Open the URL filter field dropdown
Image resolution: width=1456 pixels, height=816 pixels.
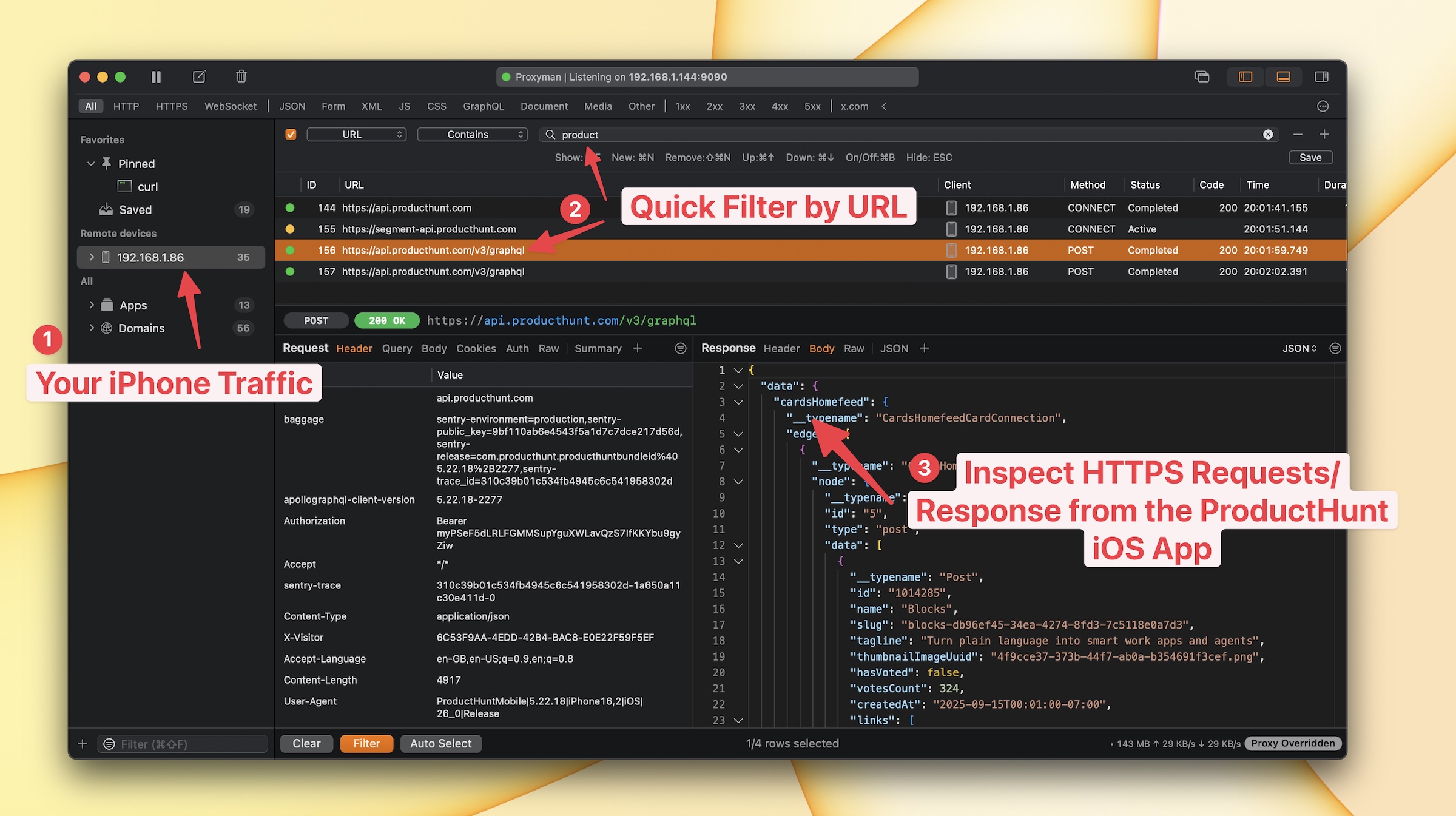point(357,134)
